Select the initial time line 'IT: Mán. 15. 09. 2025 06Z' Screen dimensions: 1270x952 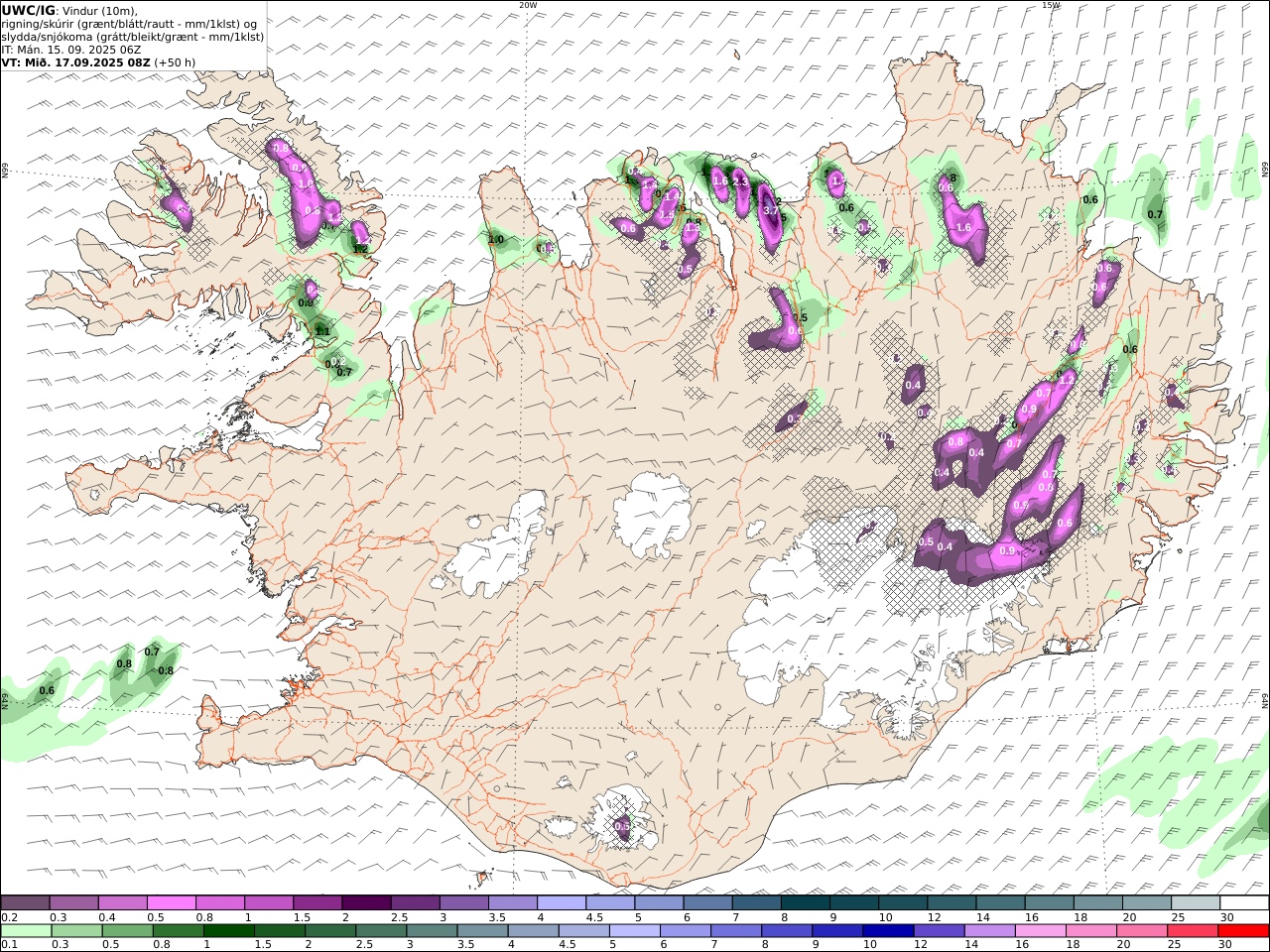73,49
